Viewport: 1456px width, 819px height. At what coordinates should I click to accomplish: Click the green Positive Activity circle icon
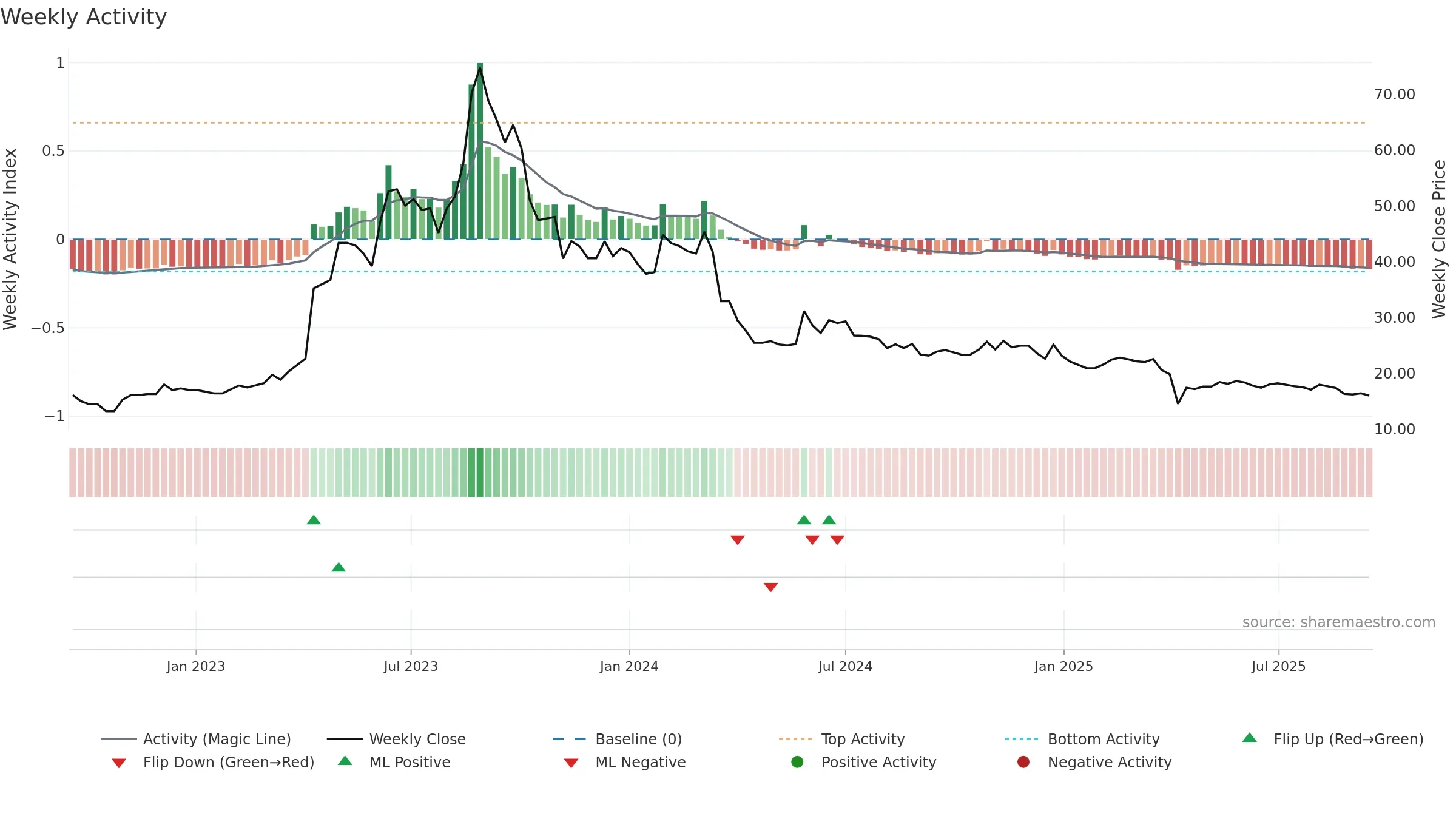797,762
